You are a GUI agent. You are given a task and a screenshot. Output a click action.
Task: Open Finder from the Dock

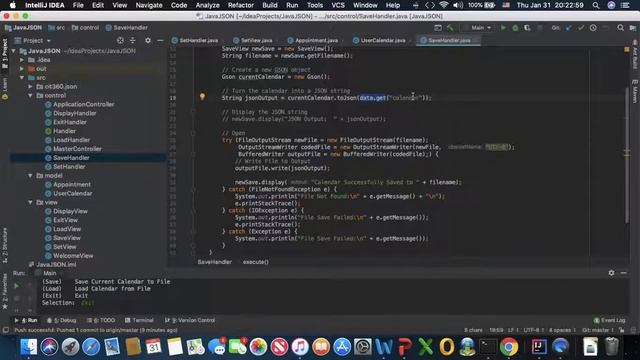tap(29, 347)
